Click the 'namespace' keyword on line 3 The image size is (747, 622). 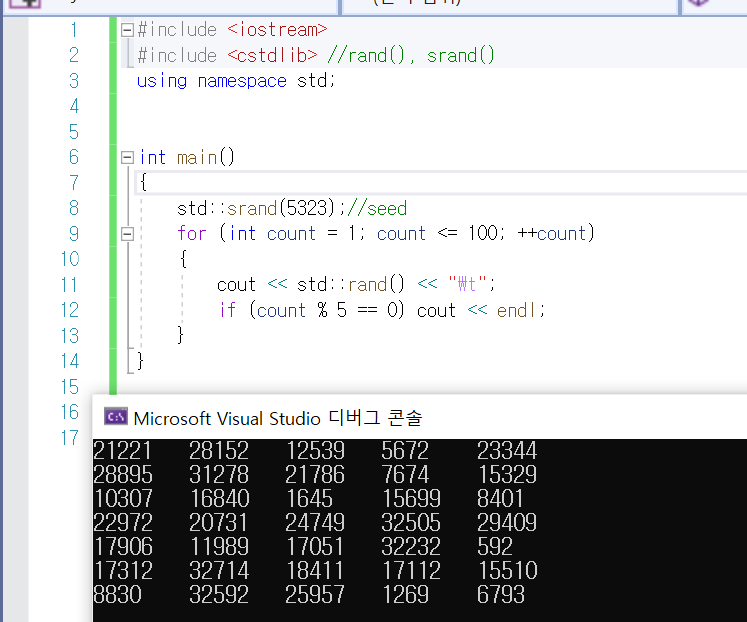(242, 81)
